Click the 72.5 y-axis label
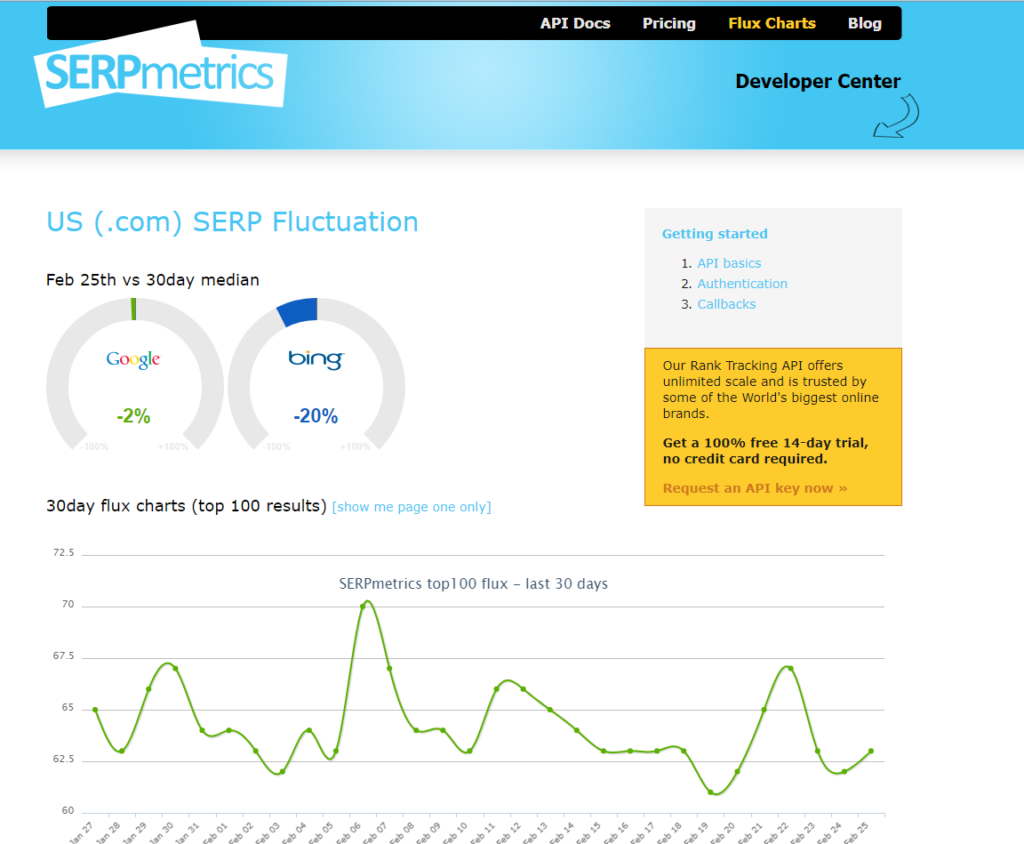This screenshot has height=844, width=1024. [x=63, y=553]
